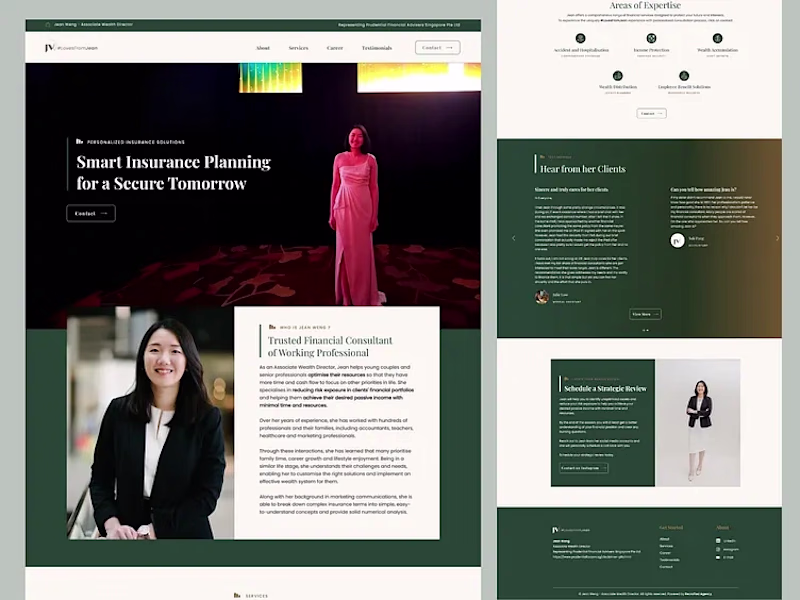Image resolution: width=800 pixels, height=600 pixels.
Task: Click the Income Protection icon
Action: [x=652, y=38]
